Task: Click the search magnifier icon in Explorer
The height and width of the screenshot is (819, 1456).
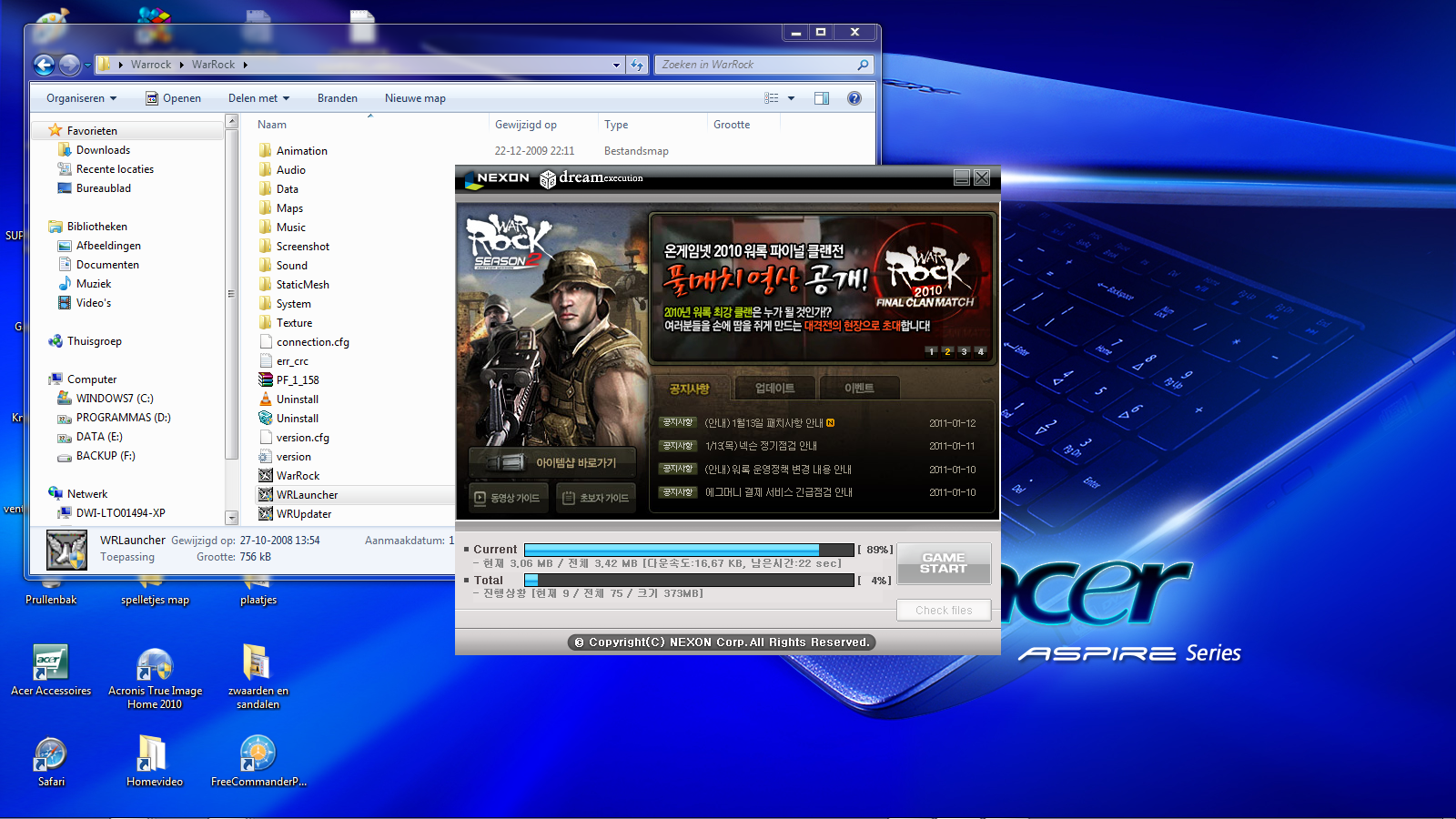Action: [x=863, y=65]
